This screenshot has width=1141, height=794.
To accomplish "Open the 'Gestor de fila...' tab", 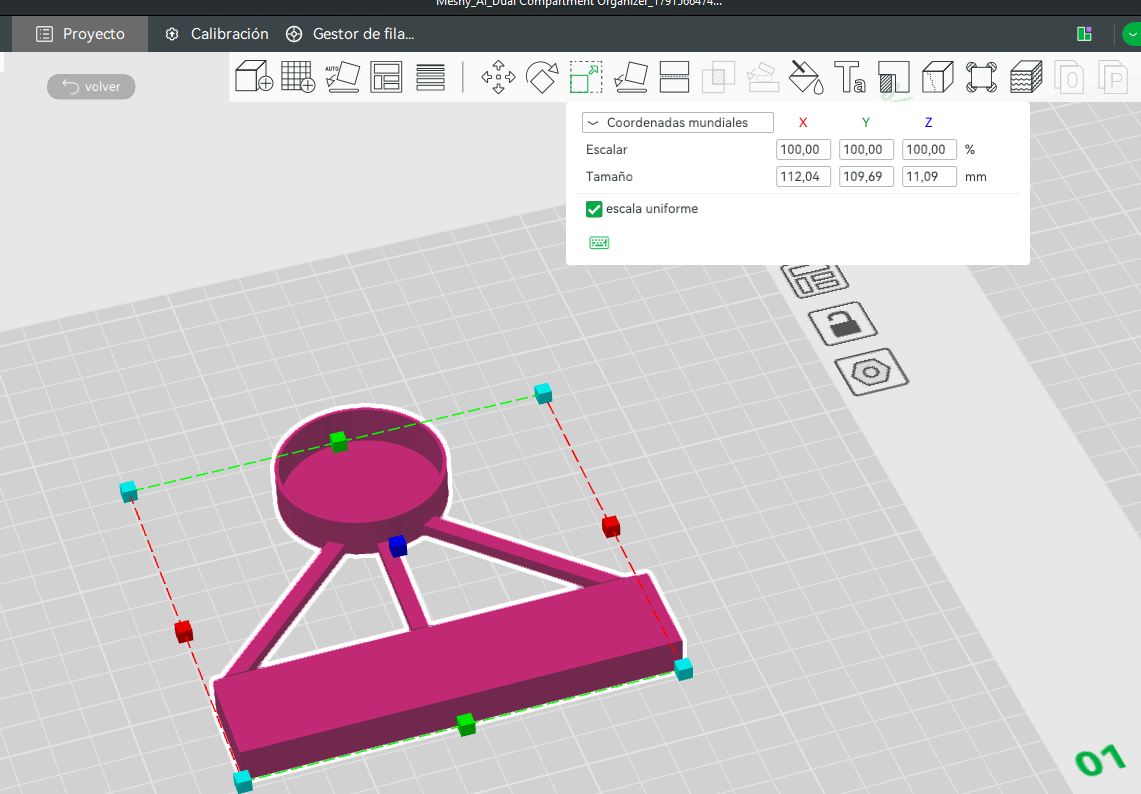I will coord(350,33).
